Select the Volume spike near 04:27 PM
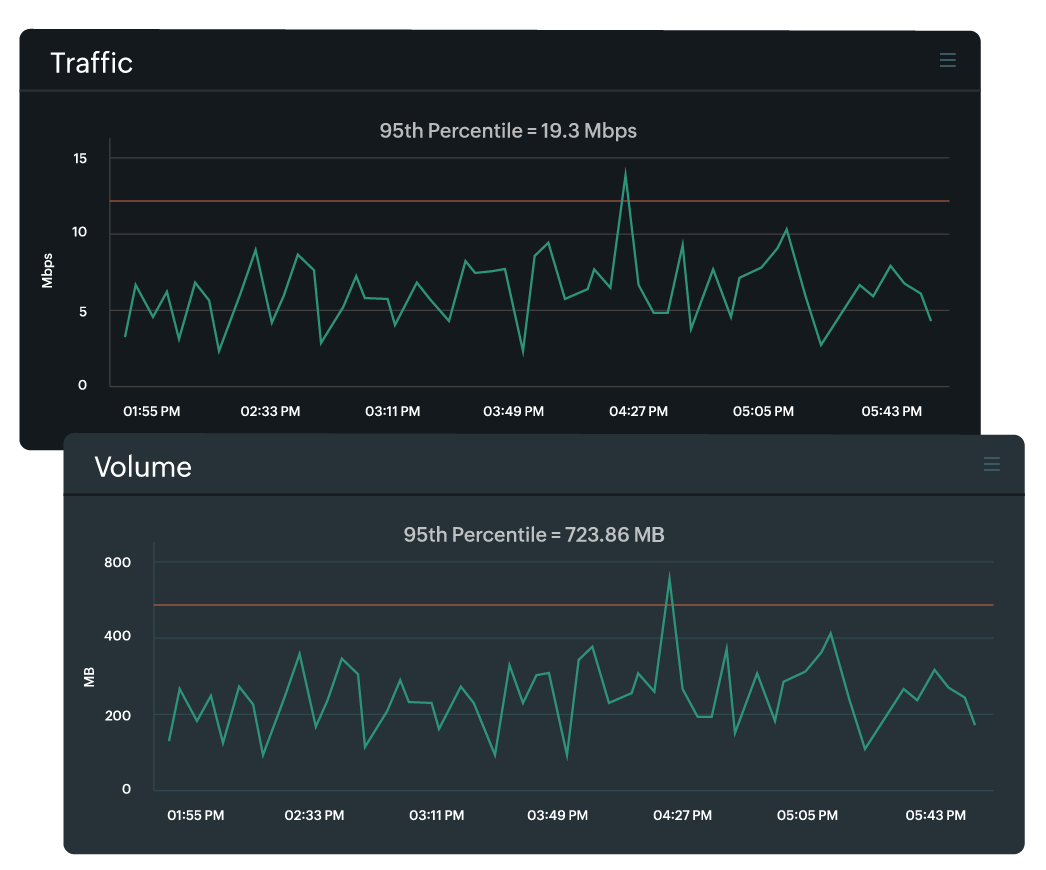 coord(670,573)
